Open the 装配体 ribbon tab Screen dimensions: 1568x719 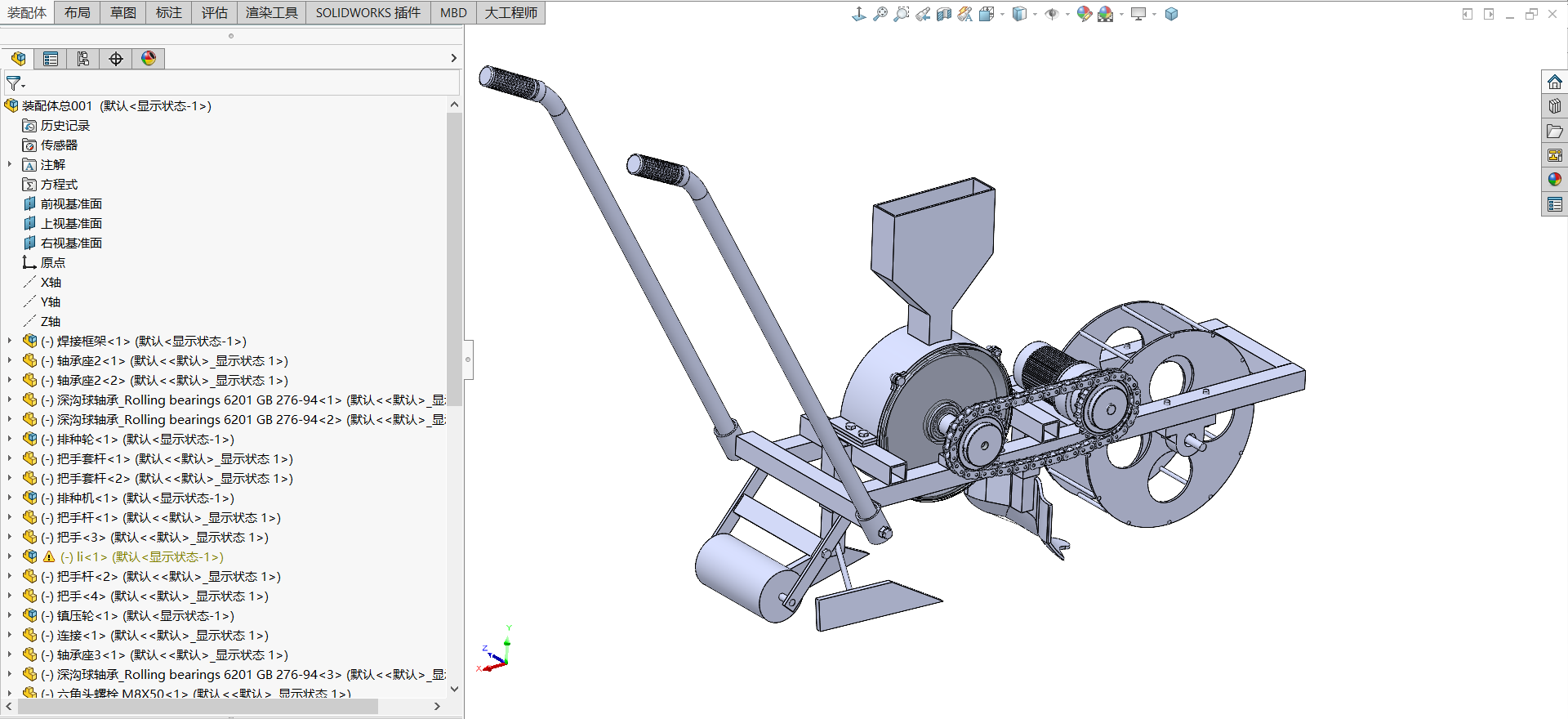pyautogui.click(x=27, y=12)
